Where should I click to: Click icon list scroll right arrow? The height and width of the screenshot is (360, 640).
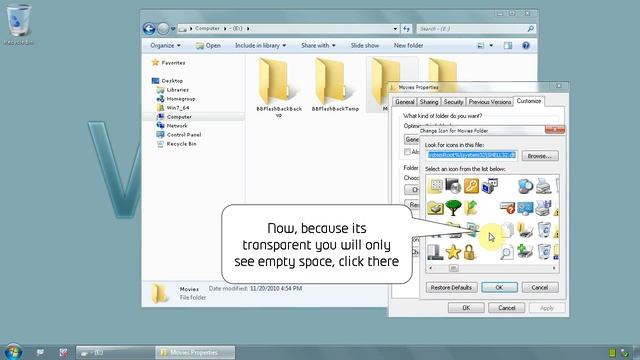pos(554,268)
